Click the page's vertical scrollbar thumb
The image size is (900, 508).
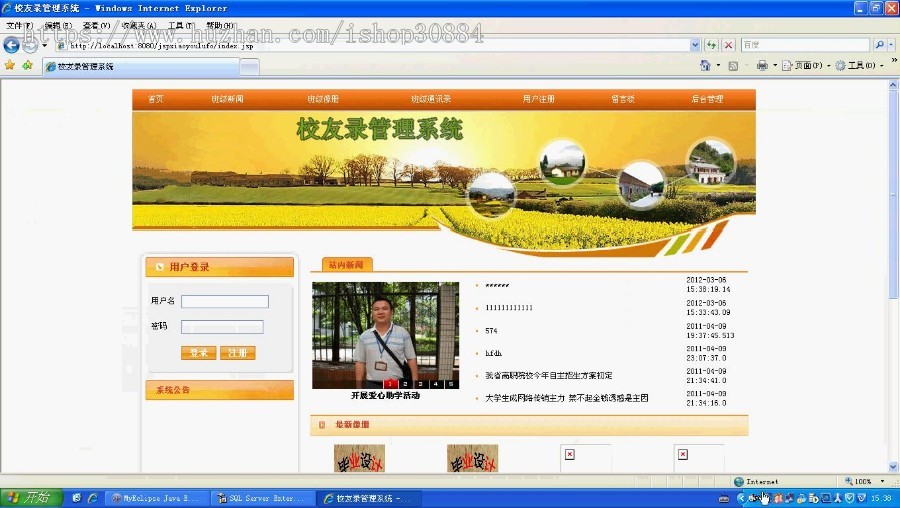[x=893, y=194]
